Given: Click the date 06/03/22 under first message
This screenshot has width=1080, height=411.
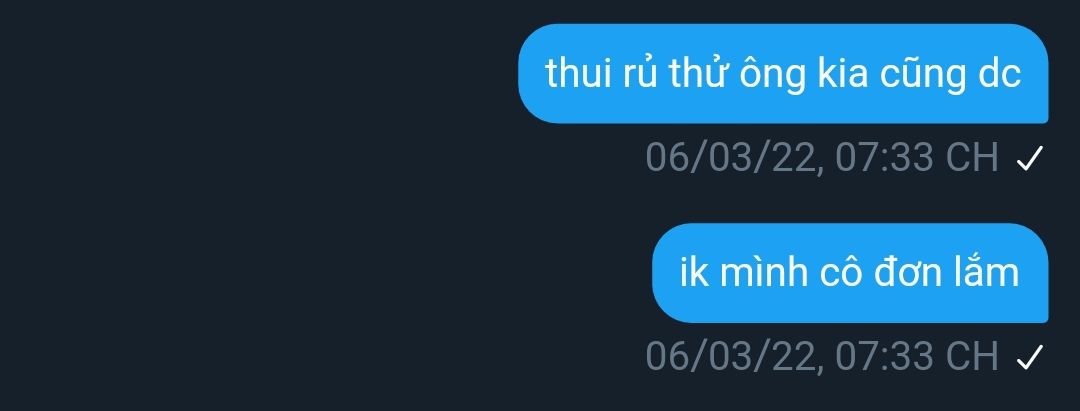Looking at the screenshot, I should pos(732,158).
